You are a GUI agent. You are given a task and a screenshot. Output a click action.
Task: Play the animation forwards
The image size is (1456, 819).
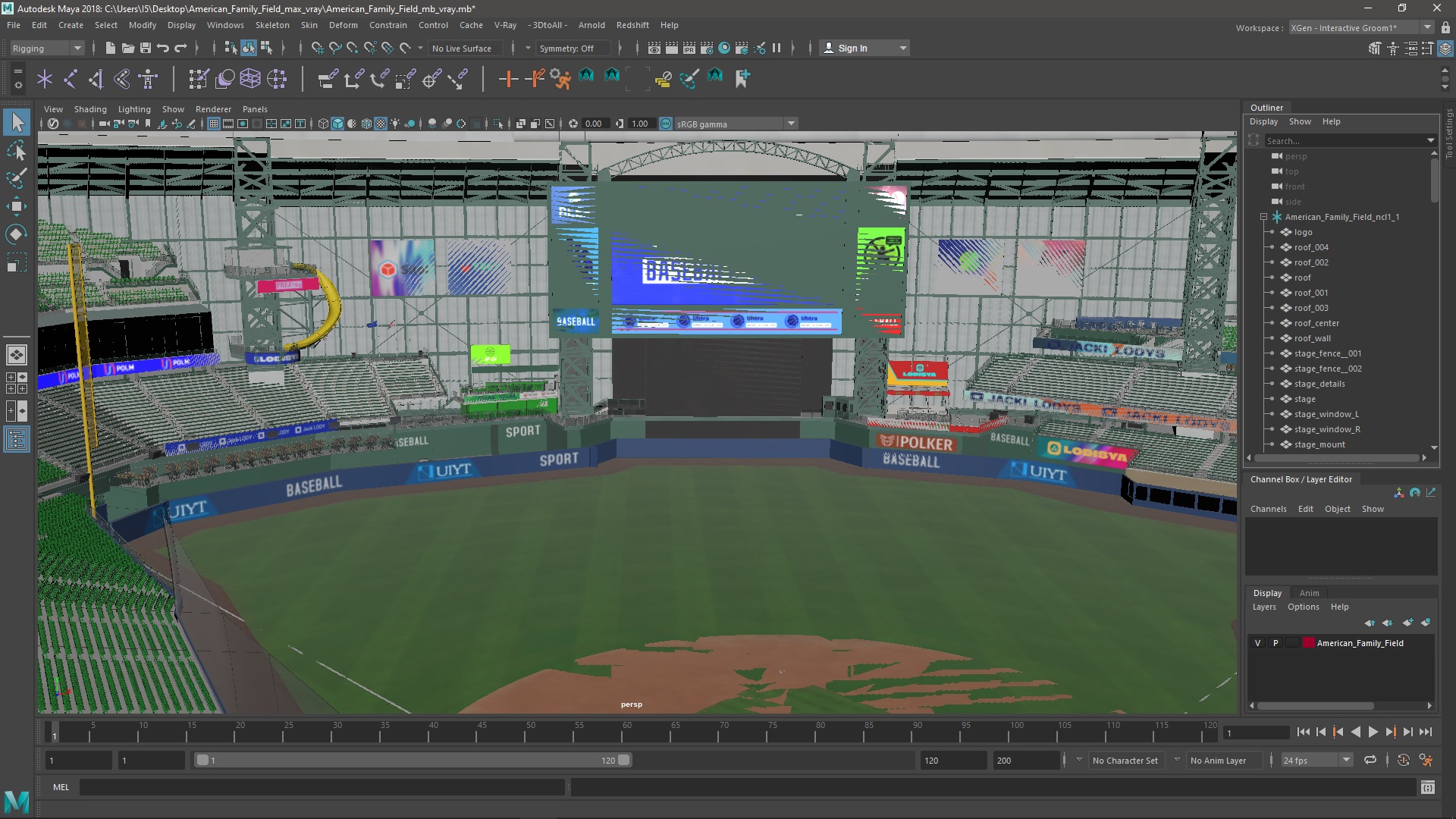point(1373,732)
